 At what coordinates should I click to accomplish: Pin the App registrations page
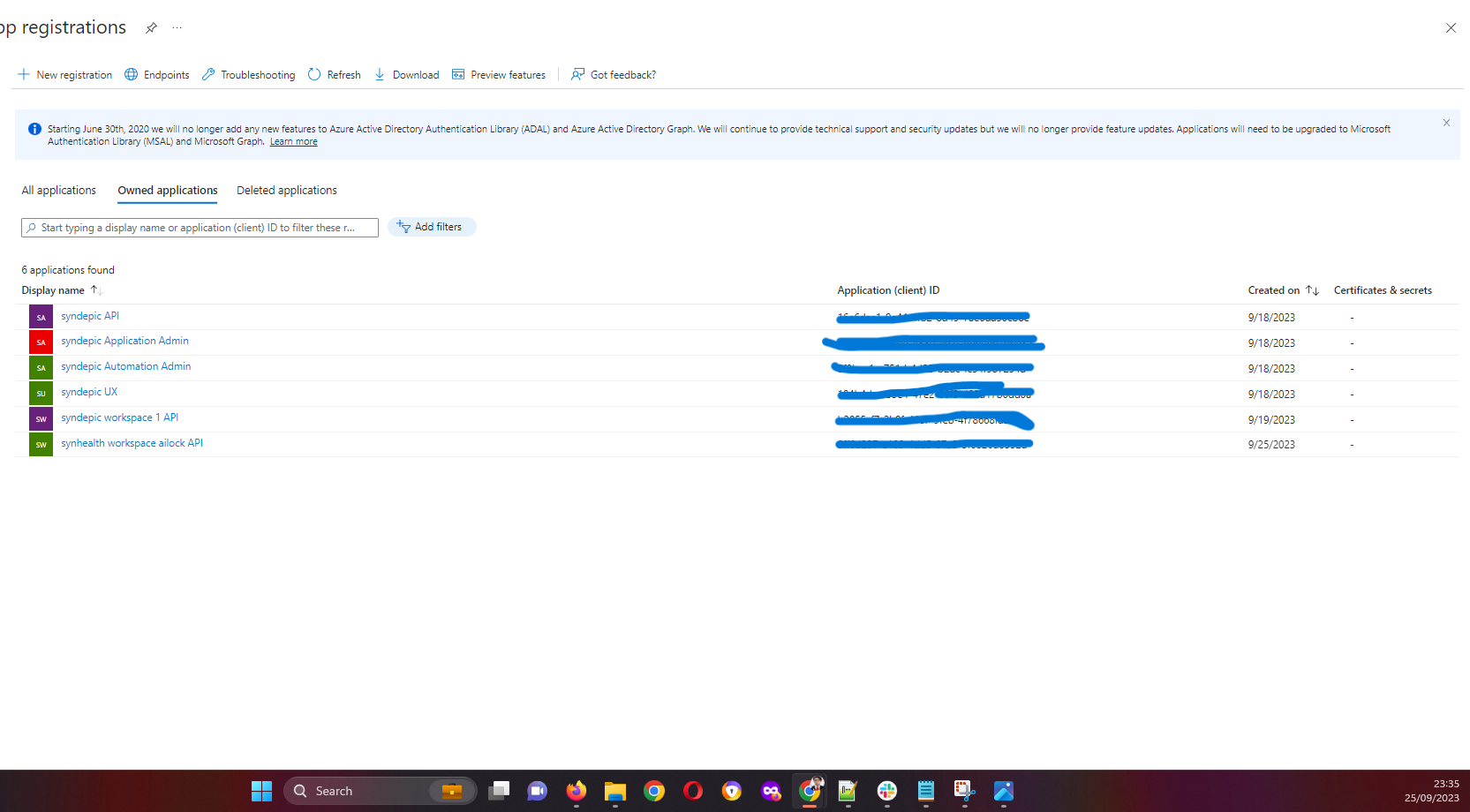point(151,27)
